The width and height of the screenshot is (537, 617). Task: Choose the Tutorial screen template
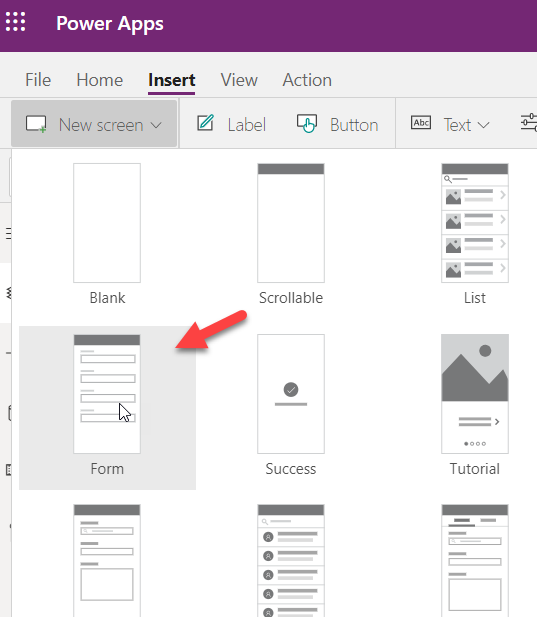(x=475, y=406)
